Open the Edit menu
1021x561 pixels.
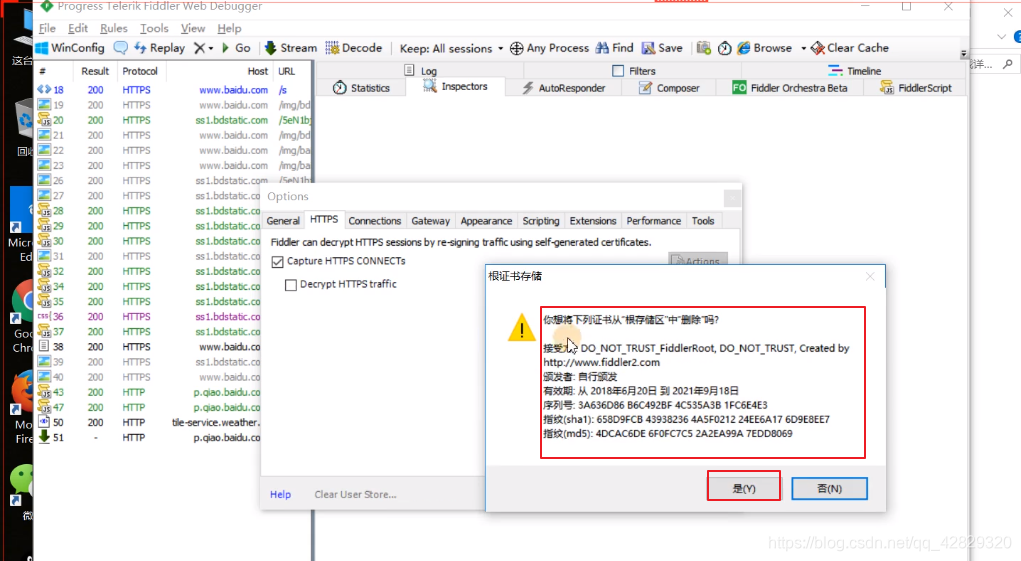point(77,29)
